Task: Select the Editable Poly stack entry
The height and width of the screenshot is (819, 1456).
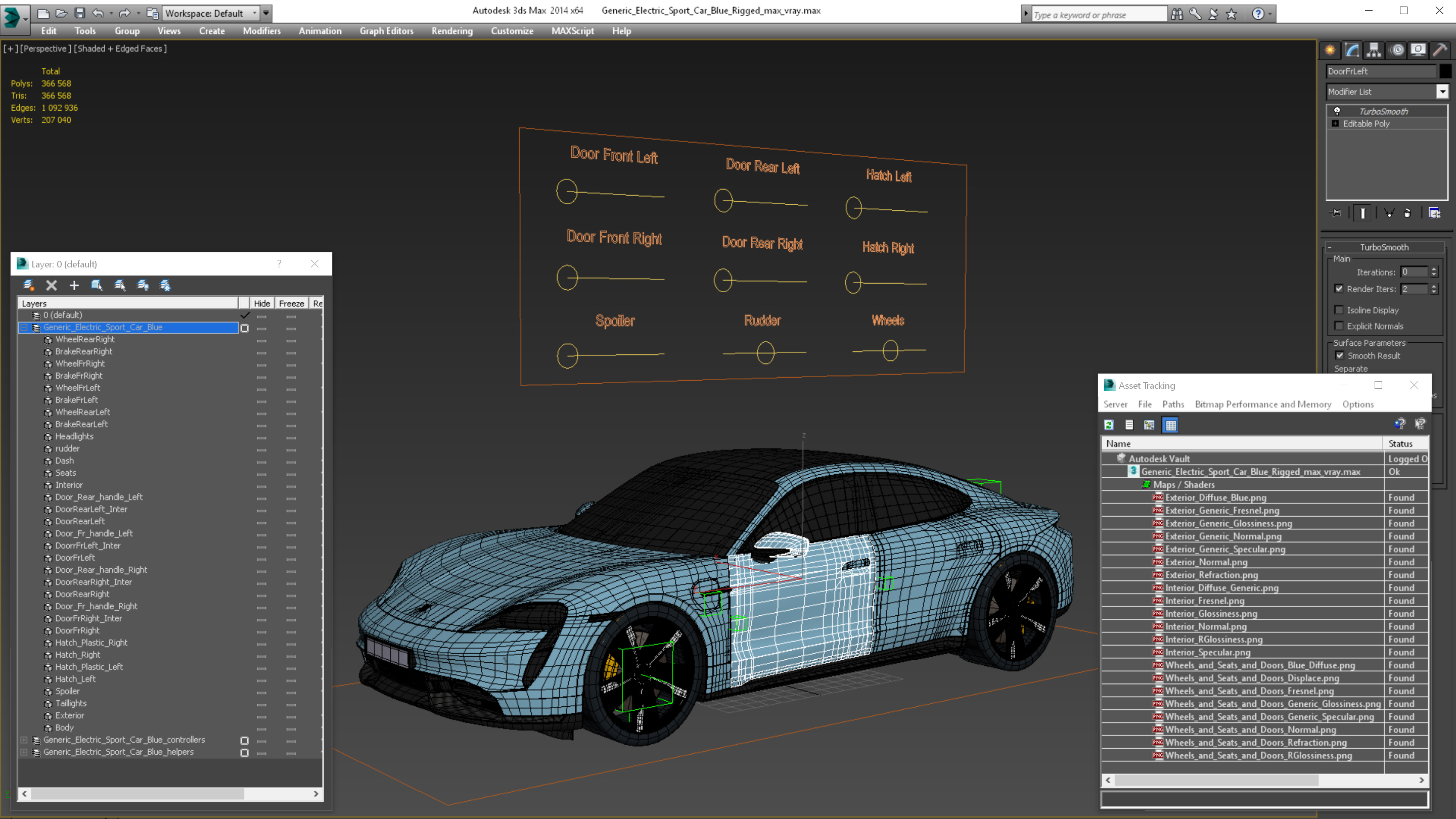Action: pyautogui.click(x=1366, y=124)
